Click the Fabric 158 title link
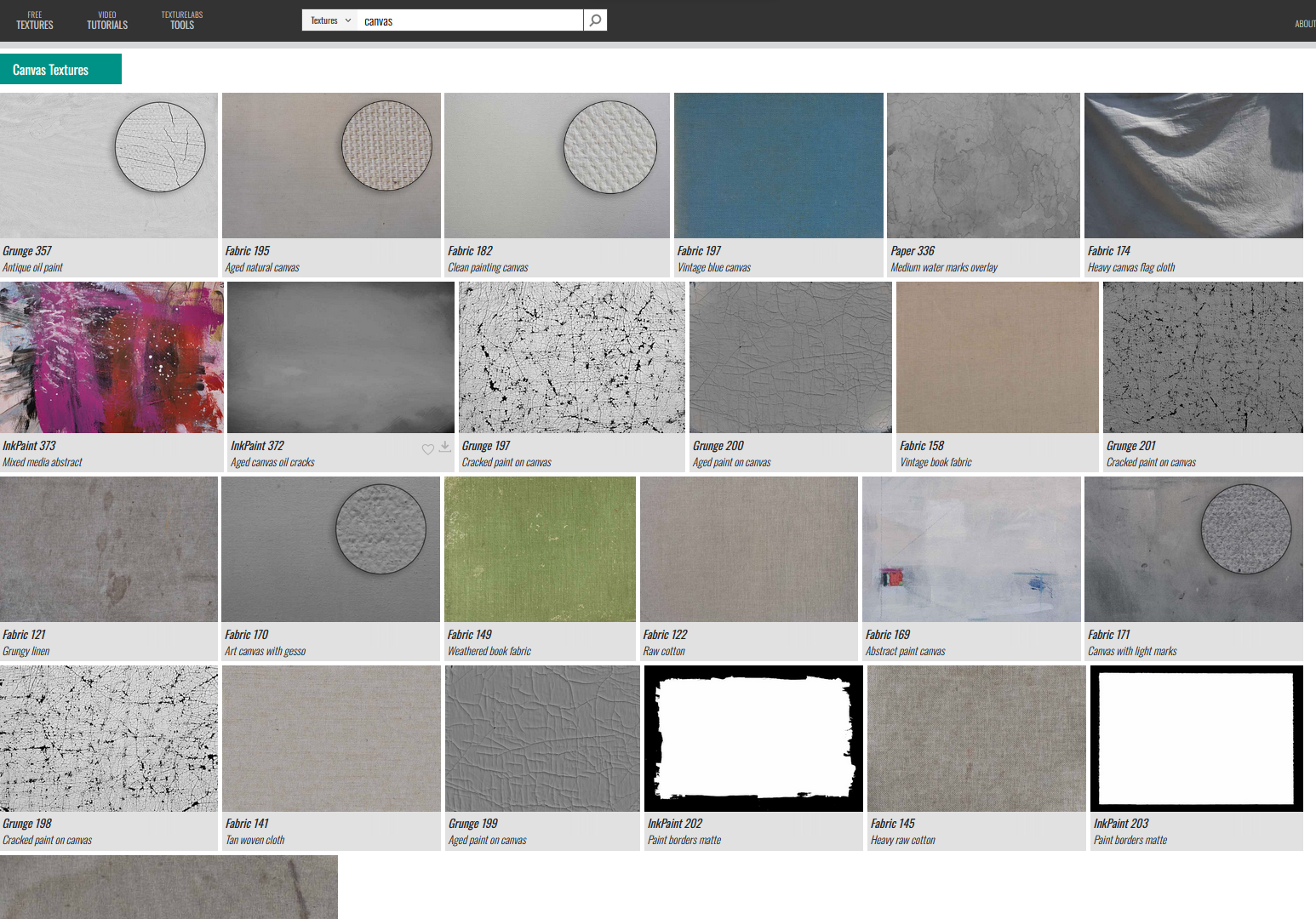 922,446
